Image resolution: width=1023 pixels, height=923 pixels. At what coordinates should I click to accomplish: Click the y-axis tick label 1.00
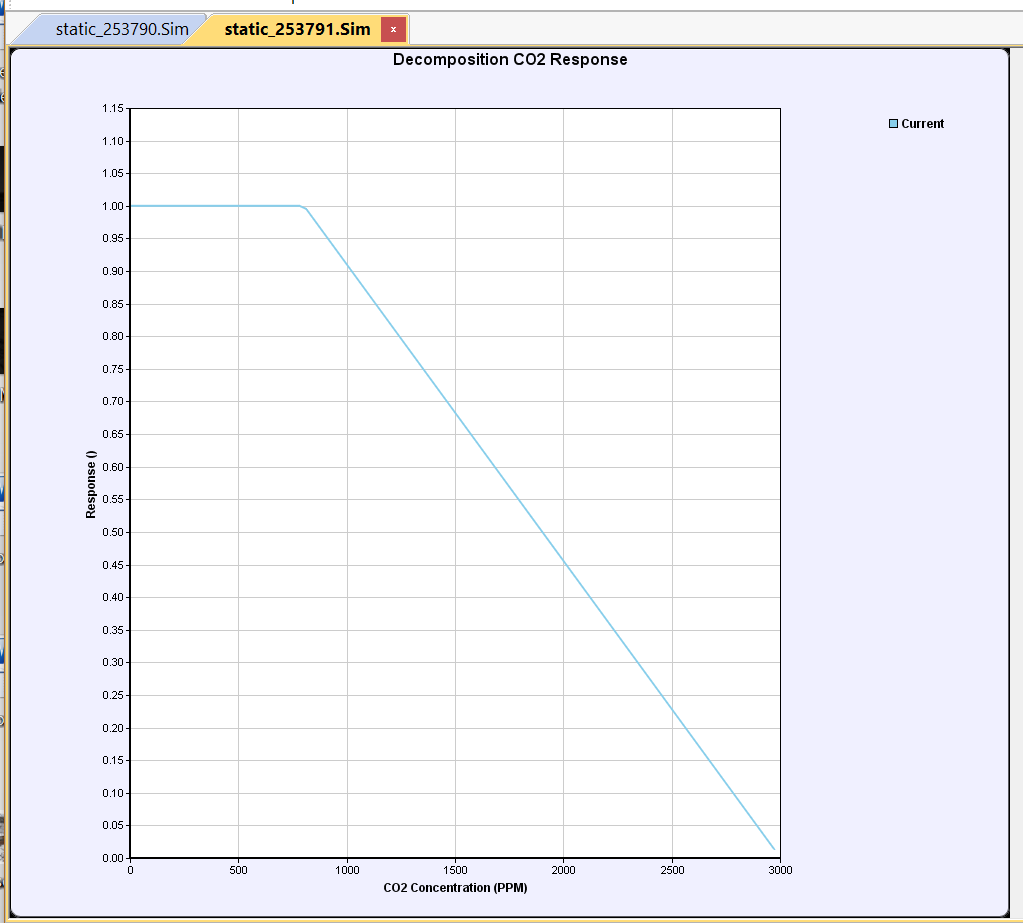click(113, 206)
